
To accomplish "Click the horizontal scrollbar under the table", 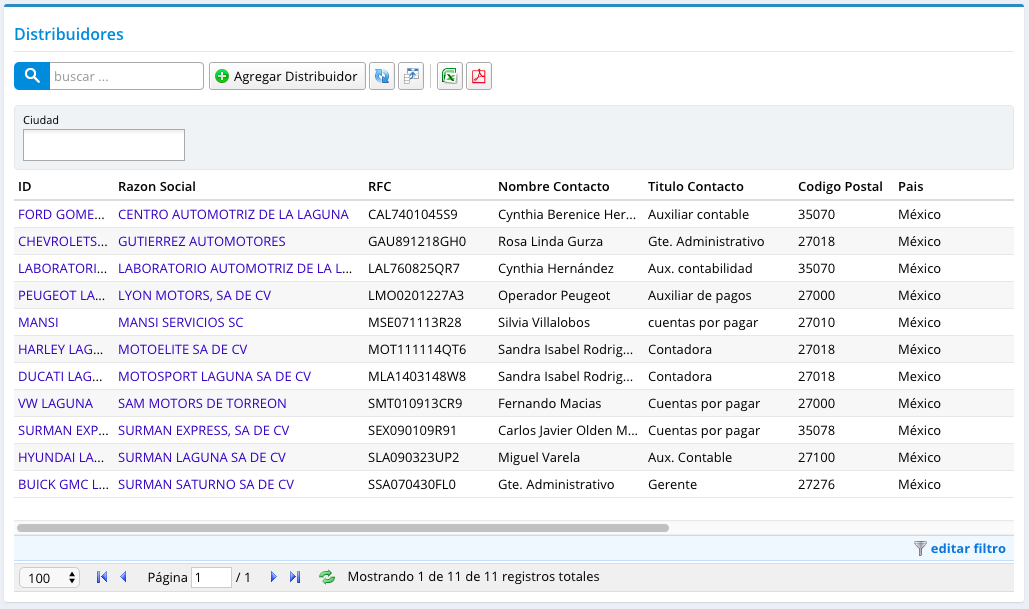I will point(343,528).
